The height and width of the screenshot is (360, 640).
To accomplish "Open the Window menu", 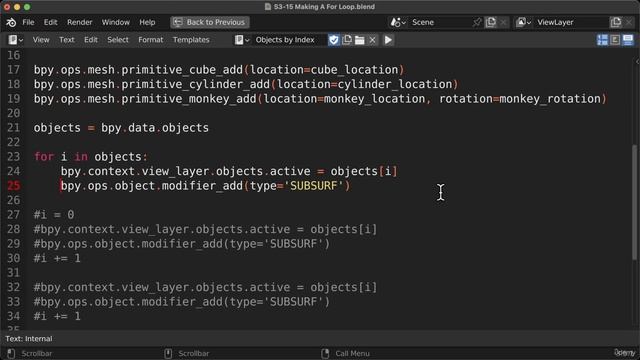I will pos(116,22).
